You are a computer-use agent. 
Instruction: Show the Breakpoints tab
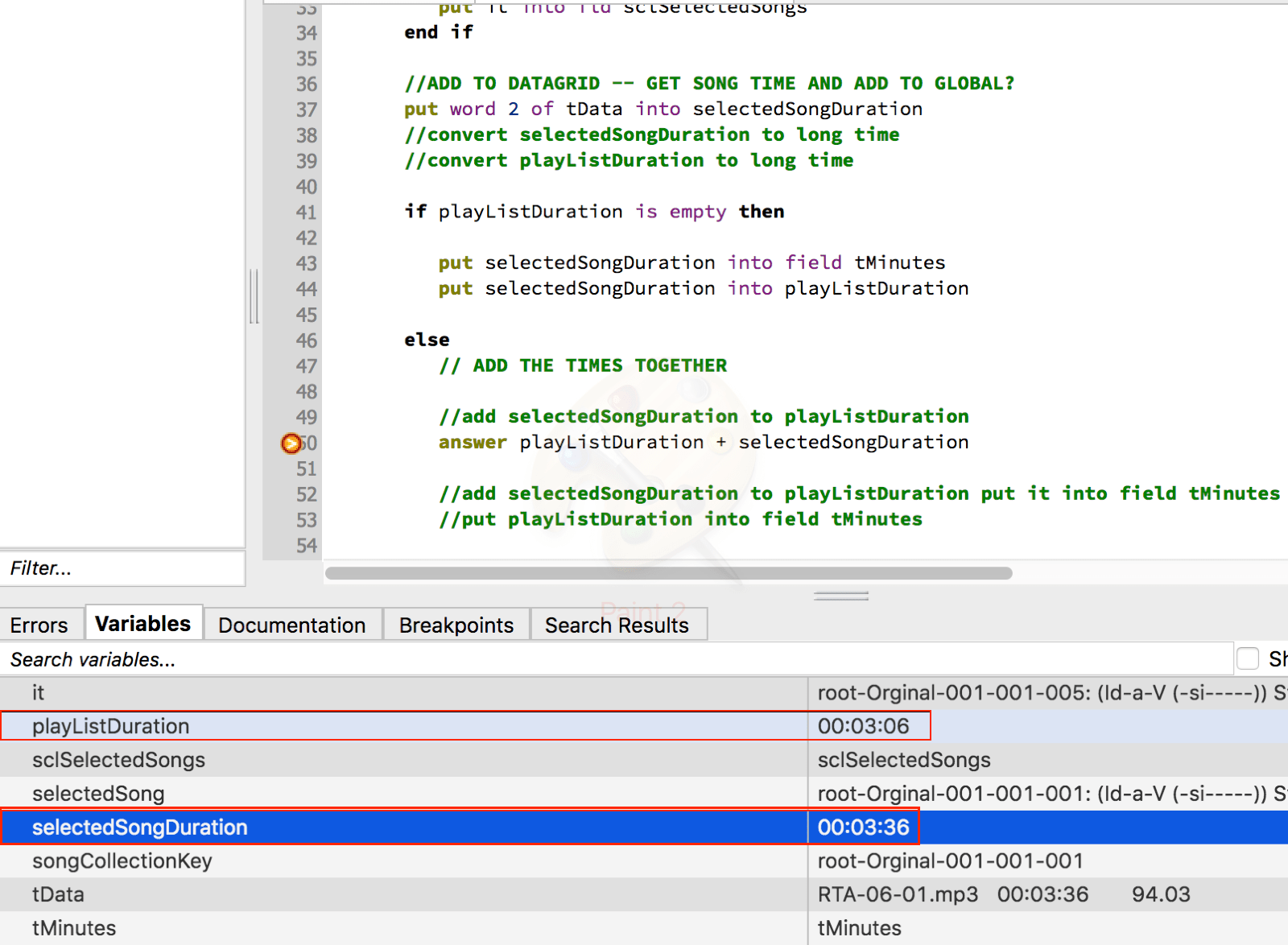click(x=456, y=625)
